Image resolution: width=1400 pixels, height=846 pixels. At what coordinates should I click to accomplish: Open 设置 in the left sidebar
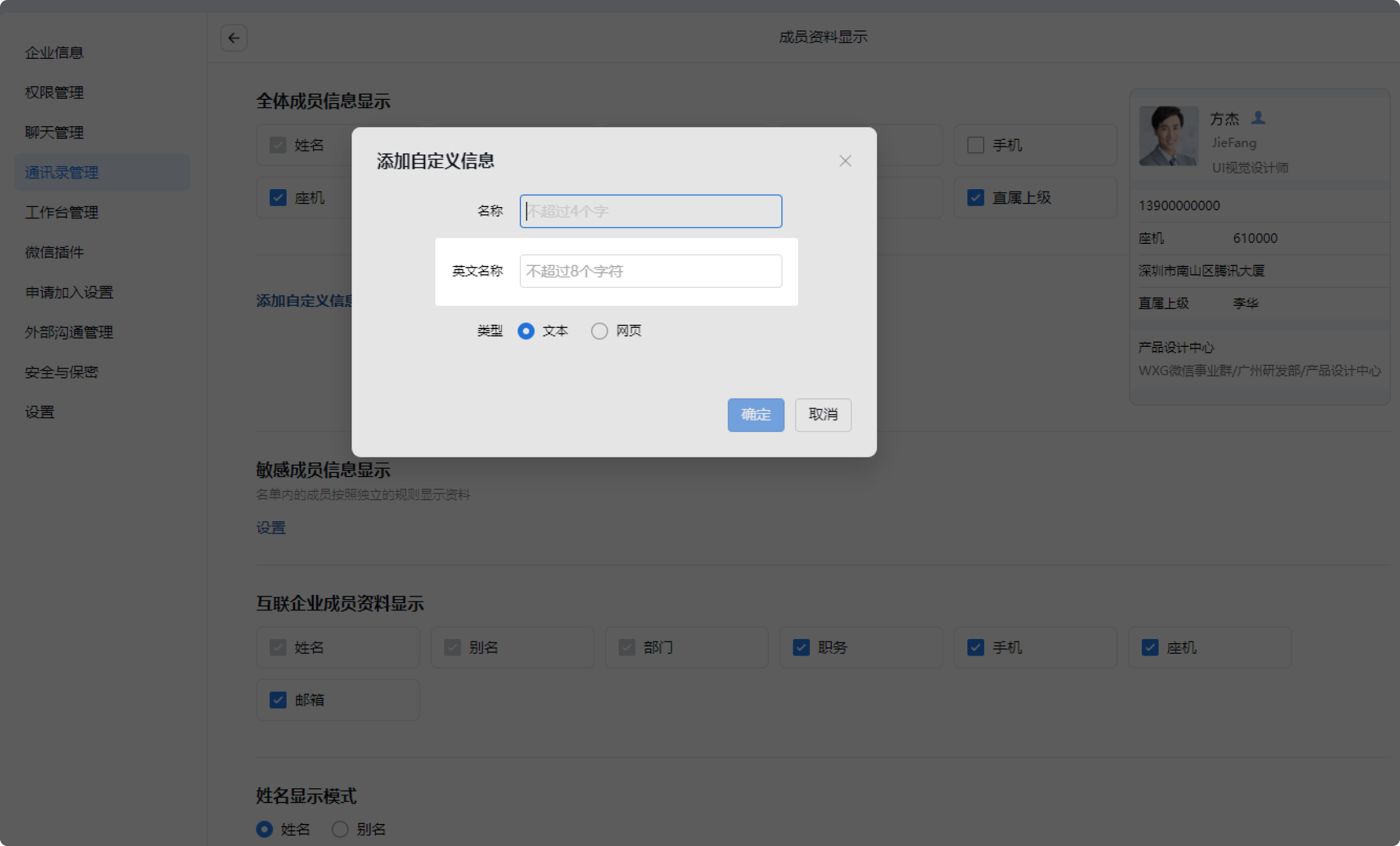tap(39, 412)
